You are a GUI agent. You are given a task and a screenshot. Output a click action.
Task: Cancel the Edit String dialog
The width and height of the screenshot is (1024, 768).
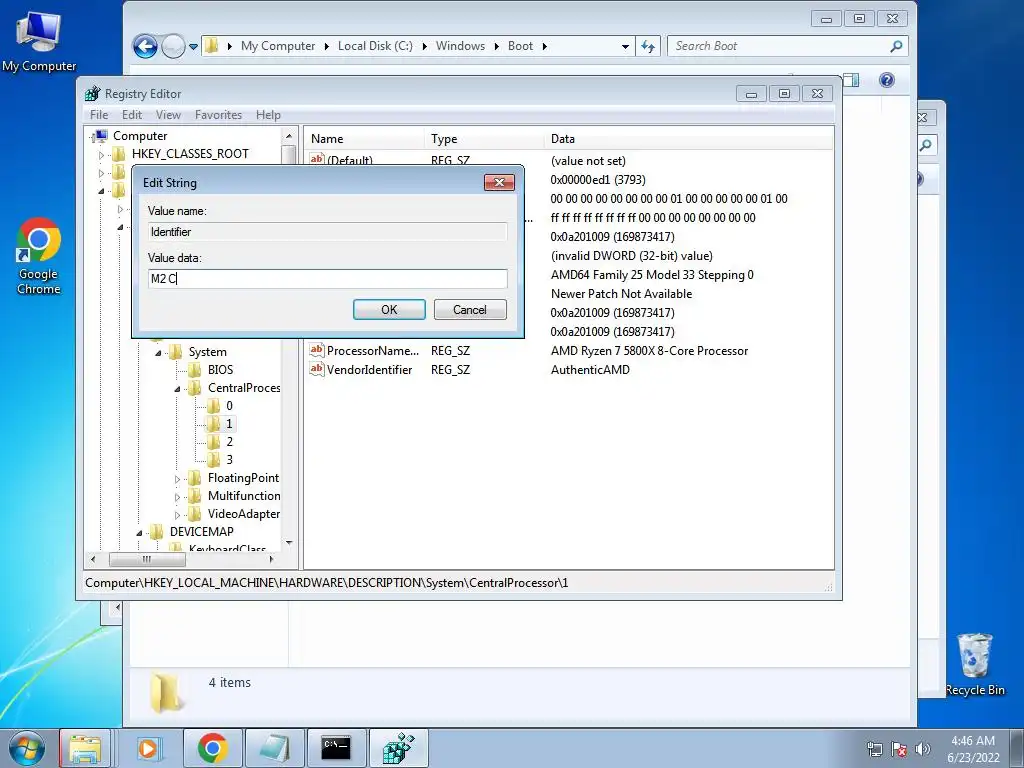click(x=470, y=310)
